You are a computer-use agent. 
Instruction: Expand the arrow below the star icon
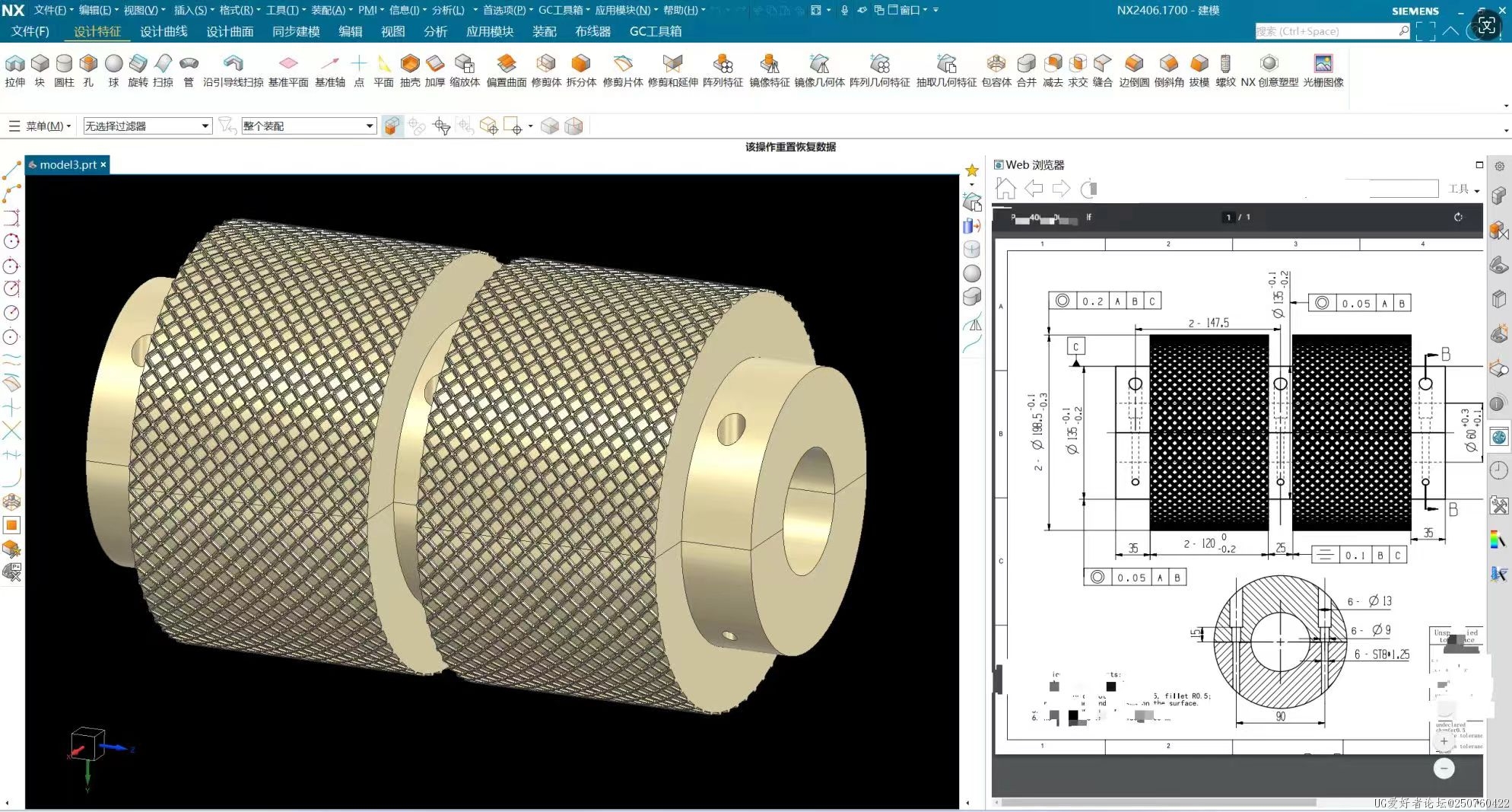pyautogui.click(x=972, y=185)
